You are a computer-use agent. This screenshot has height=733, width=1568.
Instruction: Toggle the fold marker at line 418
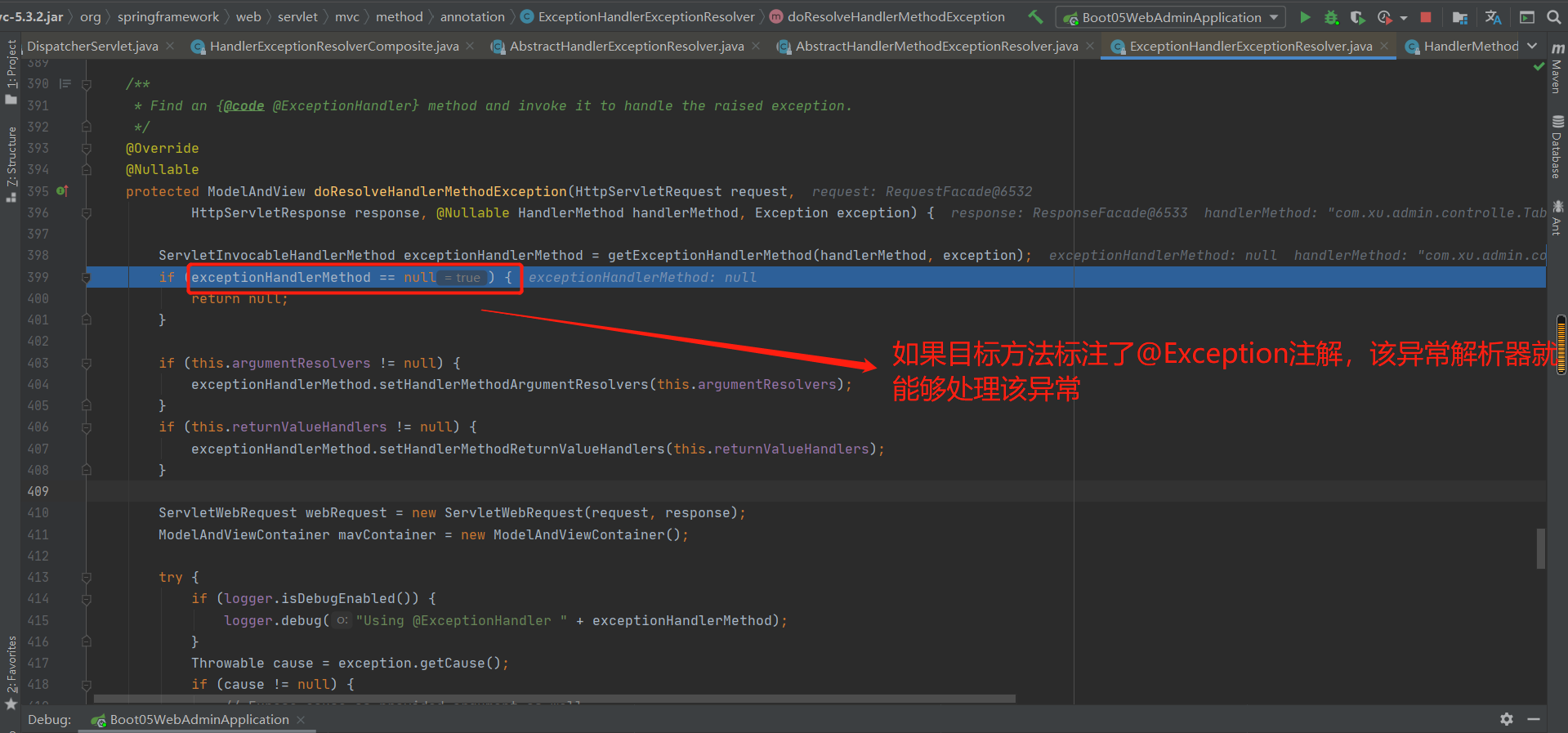click(86, 684)
